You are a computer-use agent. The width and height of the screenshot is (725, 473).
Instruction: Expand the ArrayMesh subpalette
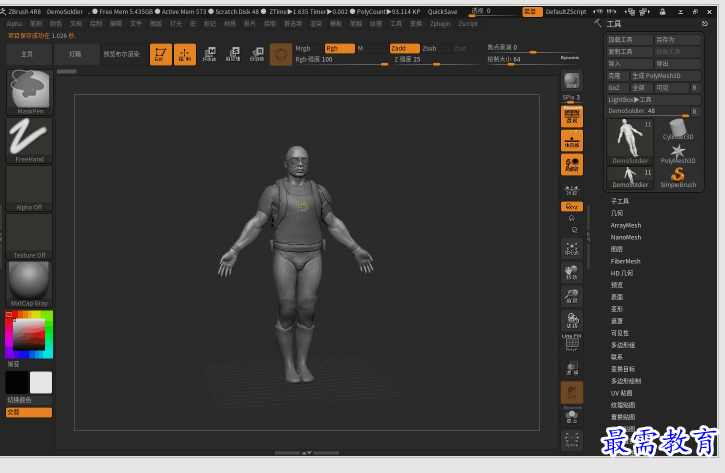626,225
